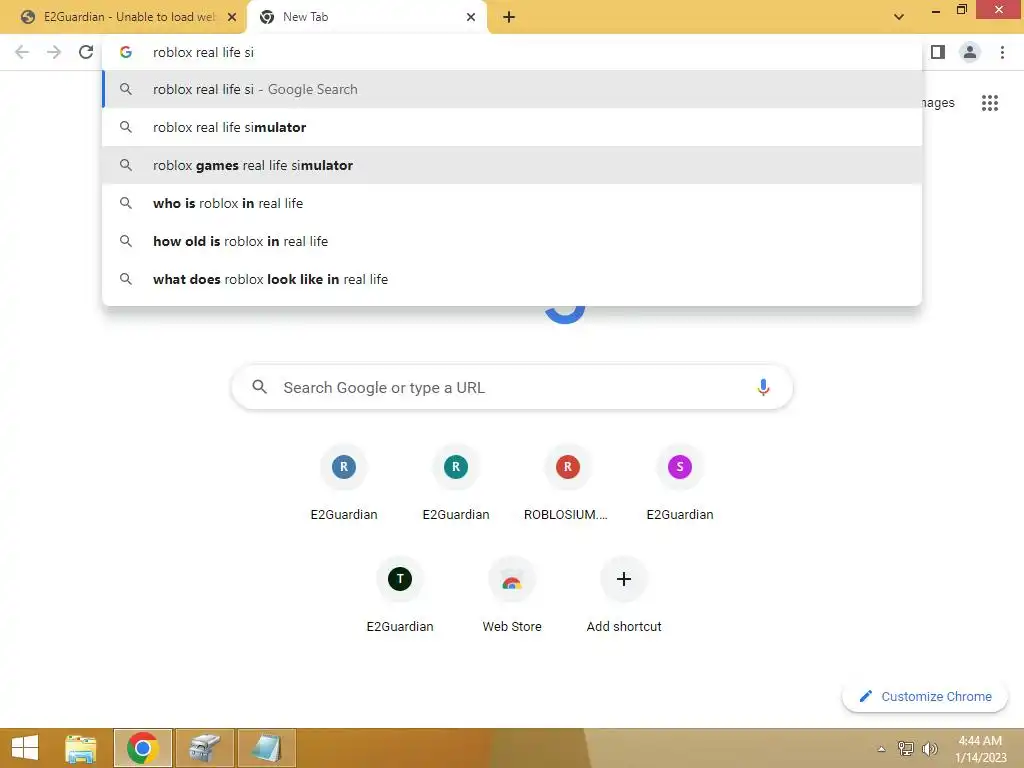The image size is (1024, 768).
Task: Pick 'what does roblox look like in real life'
Action: coord(512,279)
